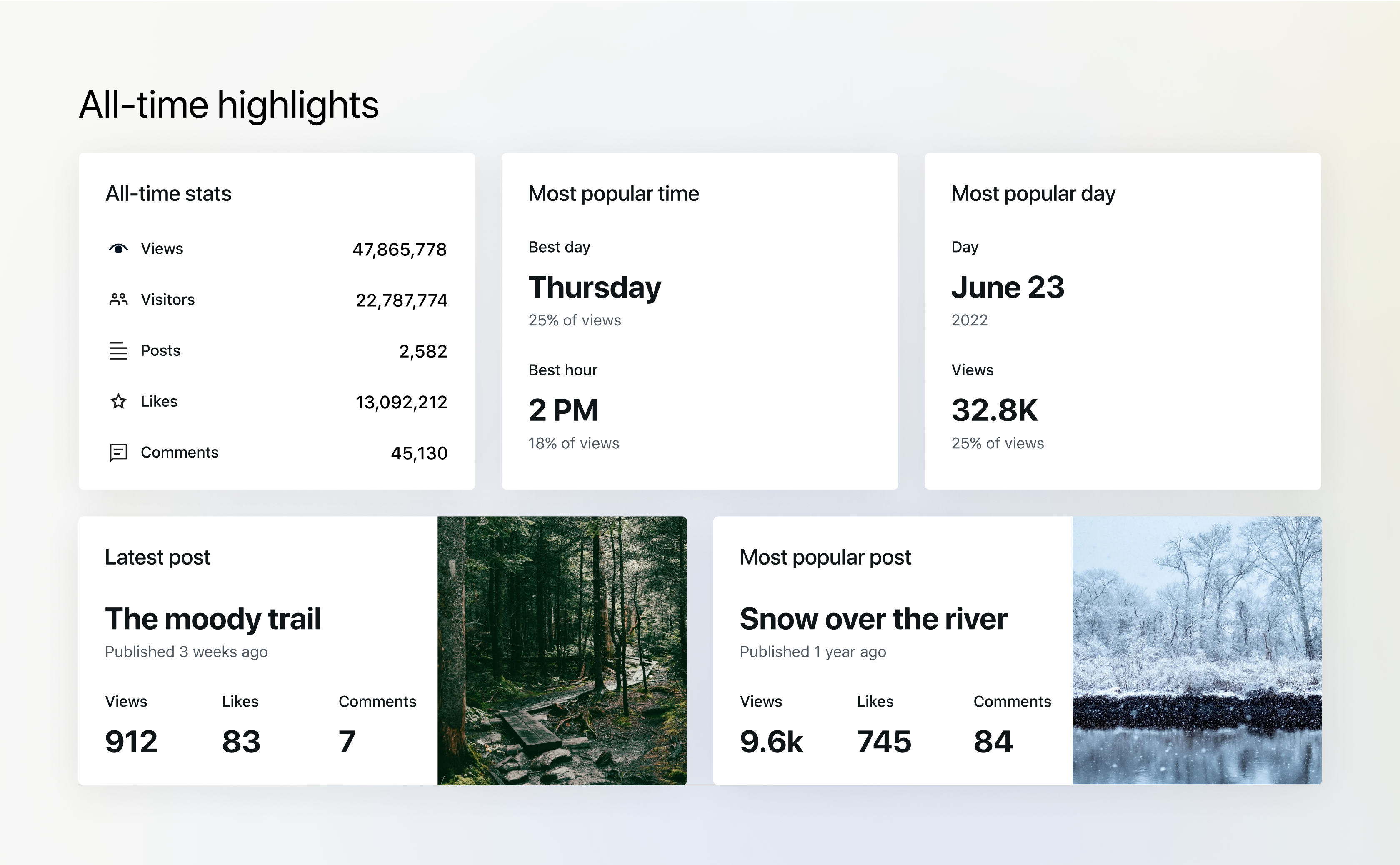Click the 'All-time highlights' page title
The image size is (1400, 865).
point(229,105)
